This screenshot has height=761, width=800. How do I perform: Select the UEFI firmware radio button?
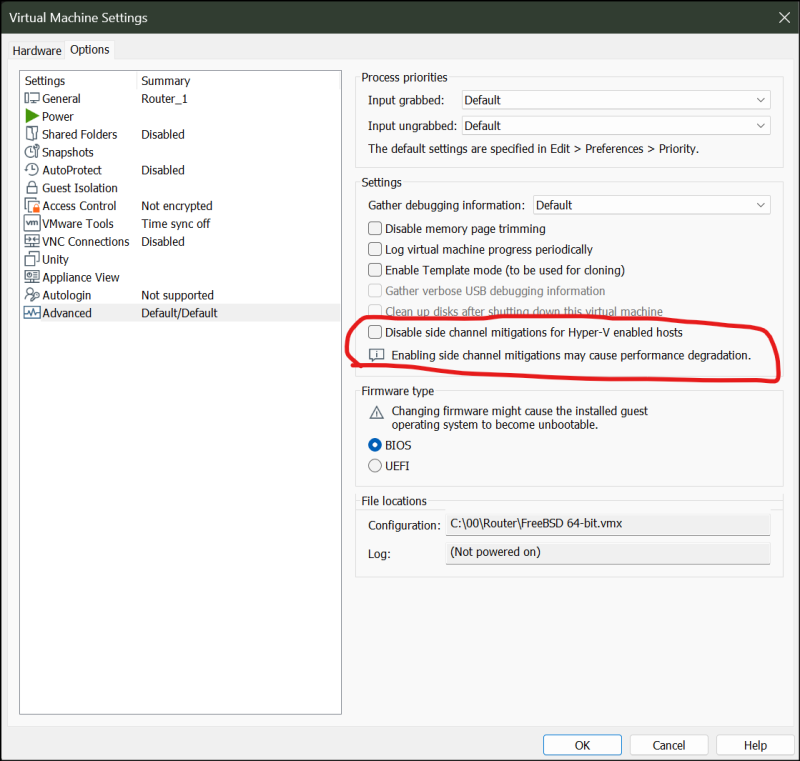(375, 466)
